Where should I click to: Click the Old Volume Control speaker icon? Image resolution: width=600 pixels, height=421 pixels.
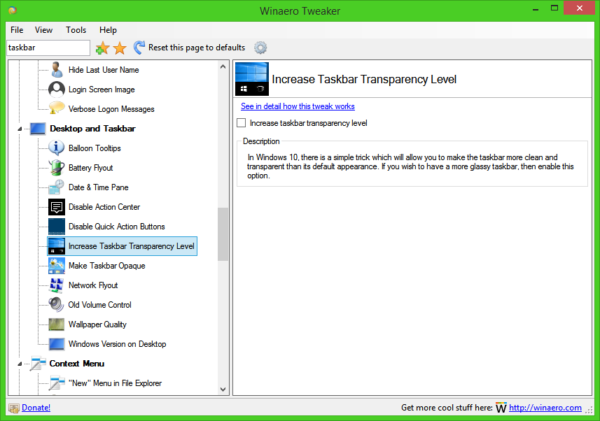click(x=57, y=305)
